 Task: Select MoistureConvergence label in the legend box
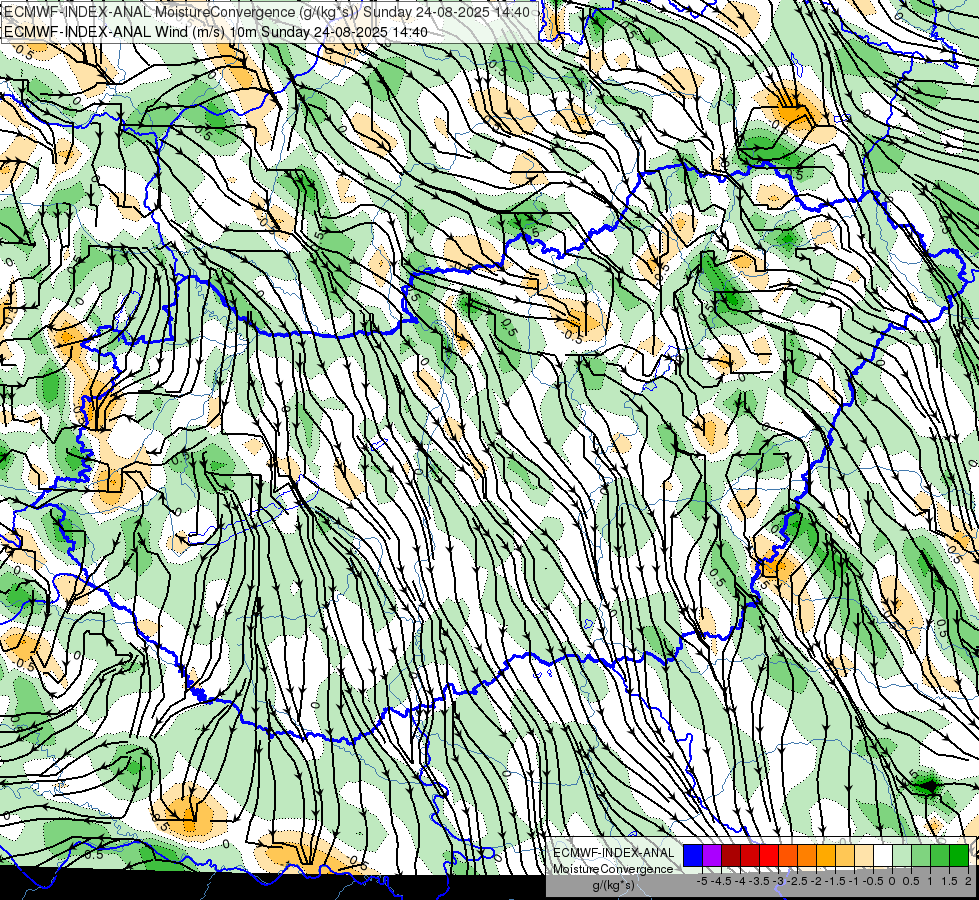(613, 869)
